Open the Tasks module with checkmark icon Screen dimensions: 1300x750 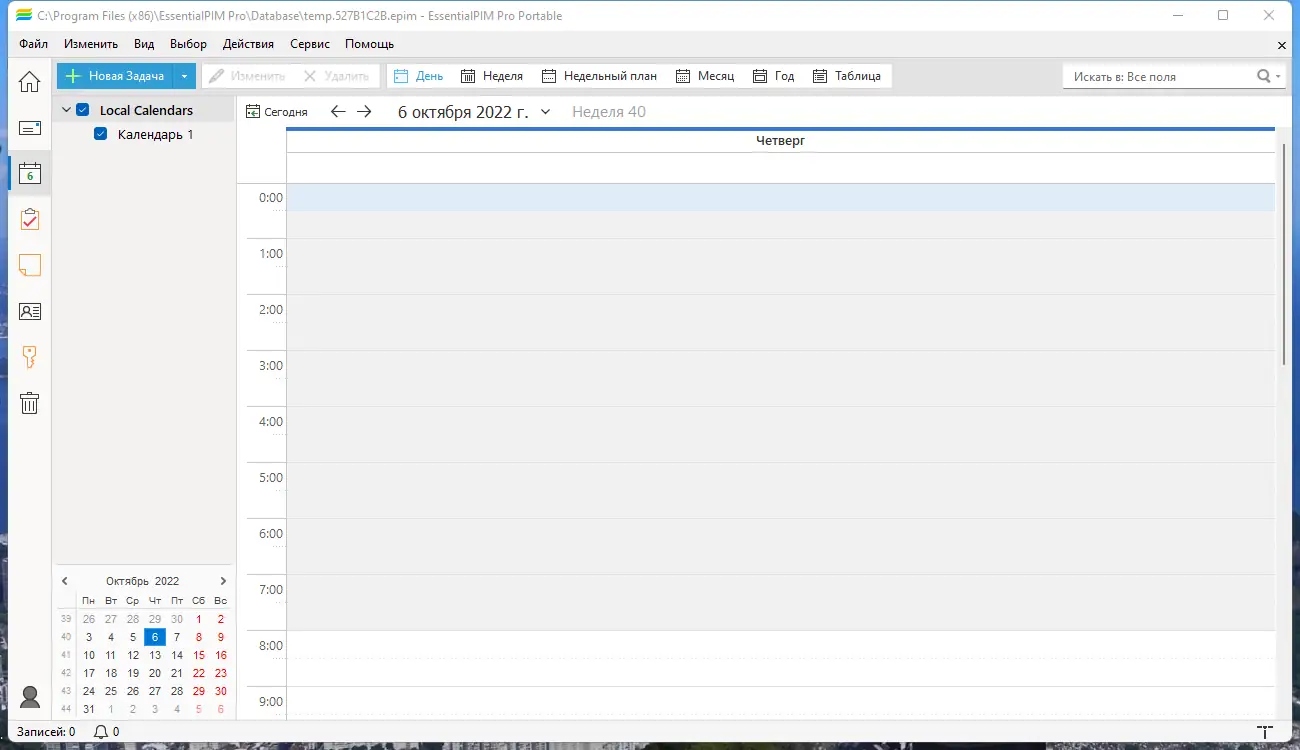(x=30, y=219)
